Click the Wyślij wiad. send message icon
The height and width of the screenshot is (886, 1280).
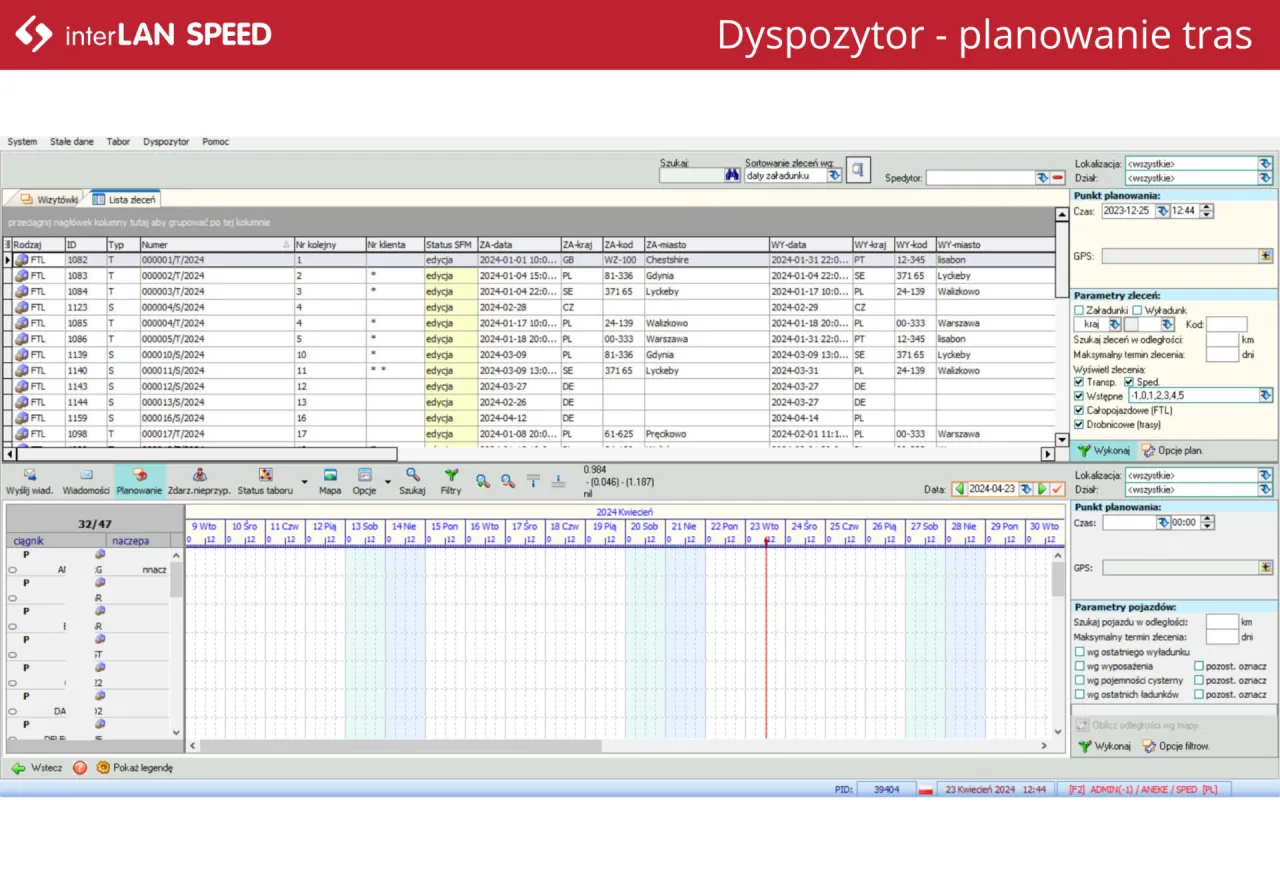point(29,475)
